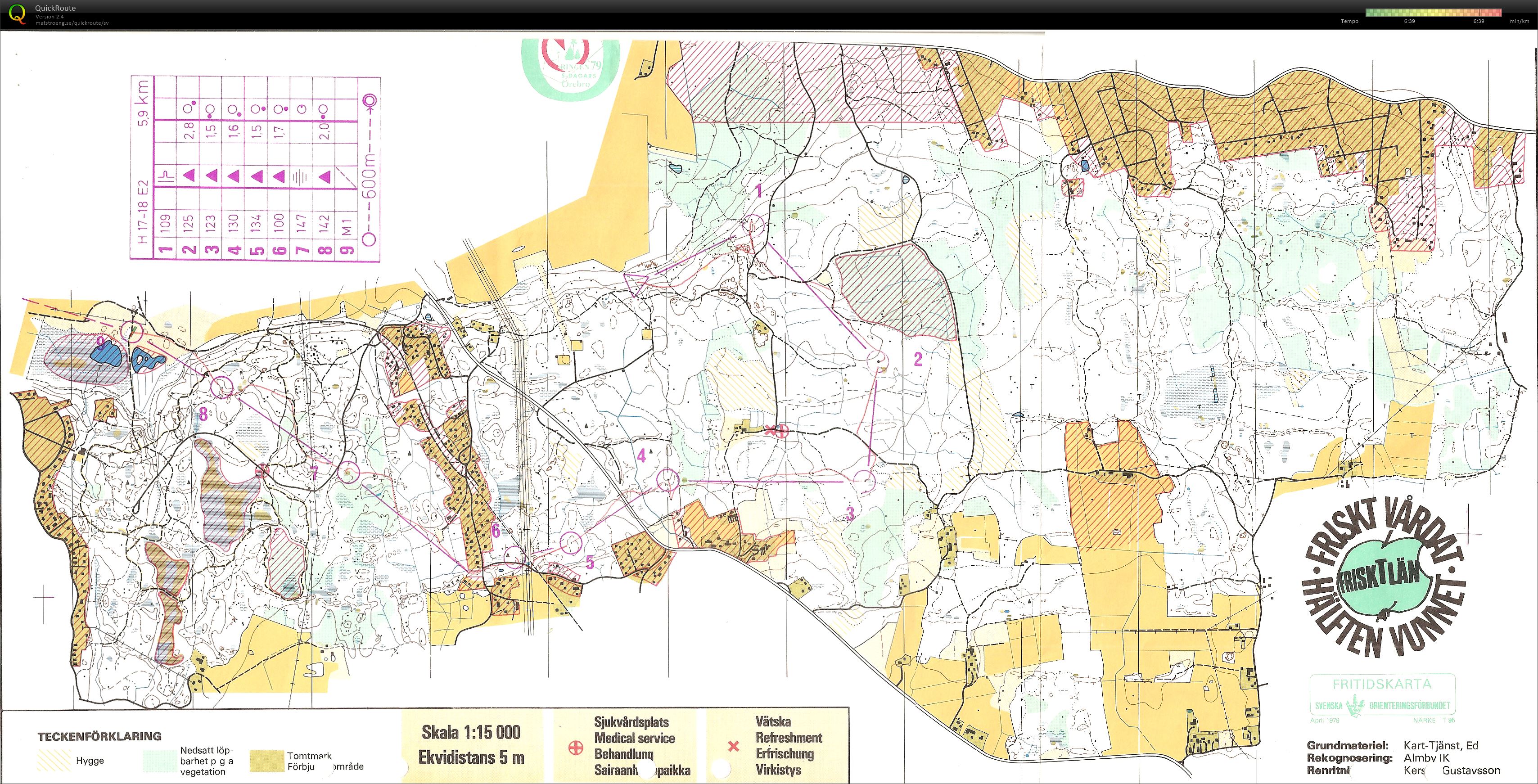Click the 'Version 2.4' text

49,17
